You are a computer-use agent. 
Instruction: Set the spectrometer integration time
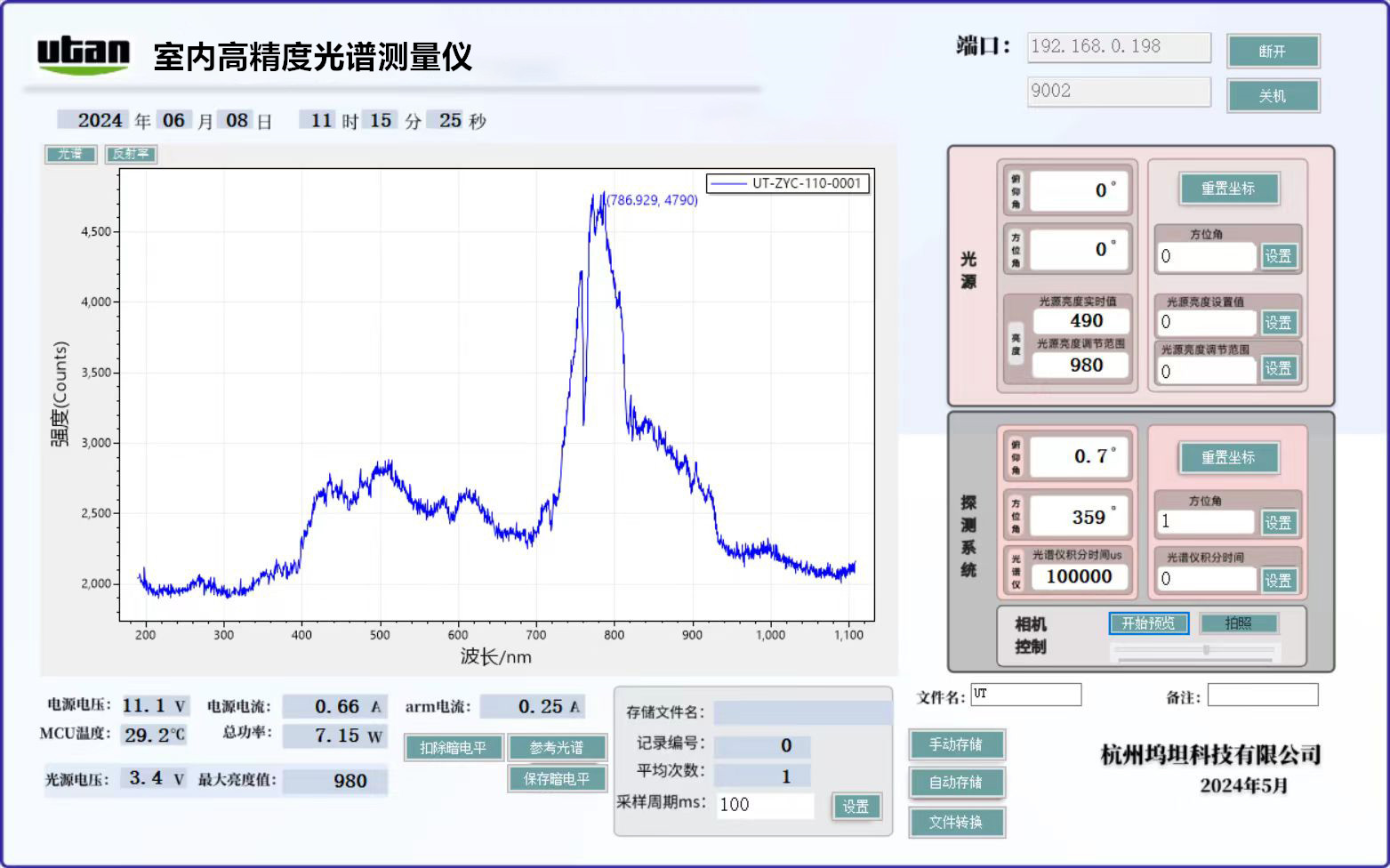(1278, 579)
